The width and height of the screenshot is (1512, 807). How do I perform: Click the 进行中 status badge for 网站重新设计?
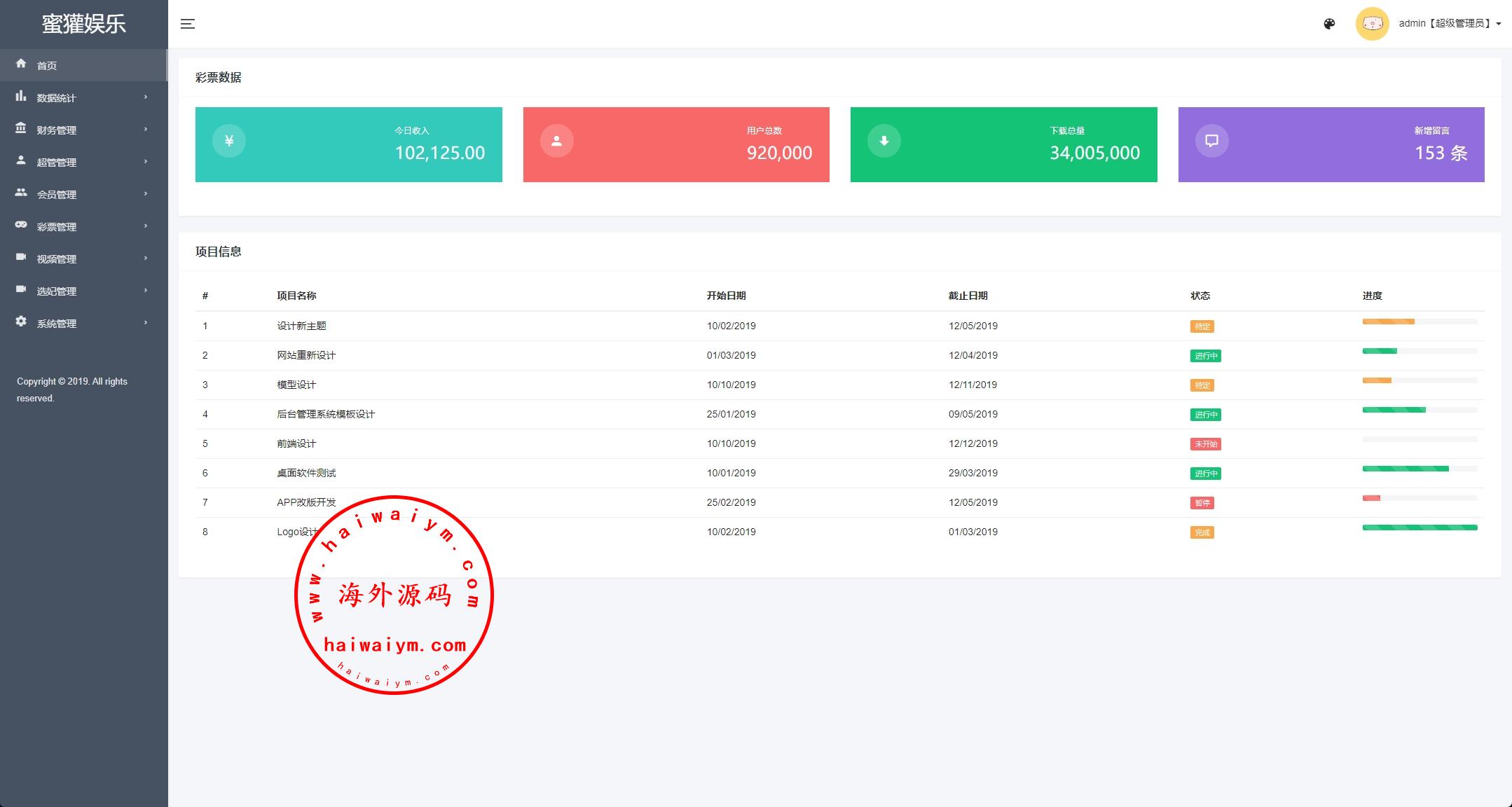point(1205,356)
